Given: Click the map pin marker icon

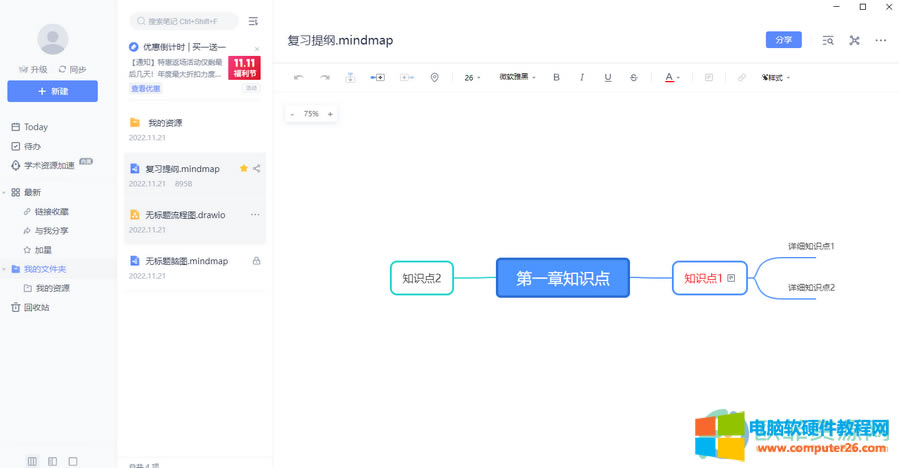Looking at the screenshot, I should (x=434, y=77).
